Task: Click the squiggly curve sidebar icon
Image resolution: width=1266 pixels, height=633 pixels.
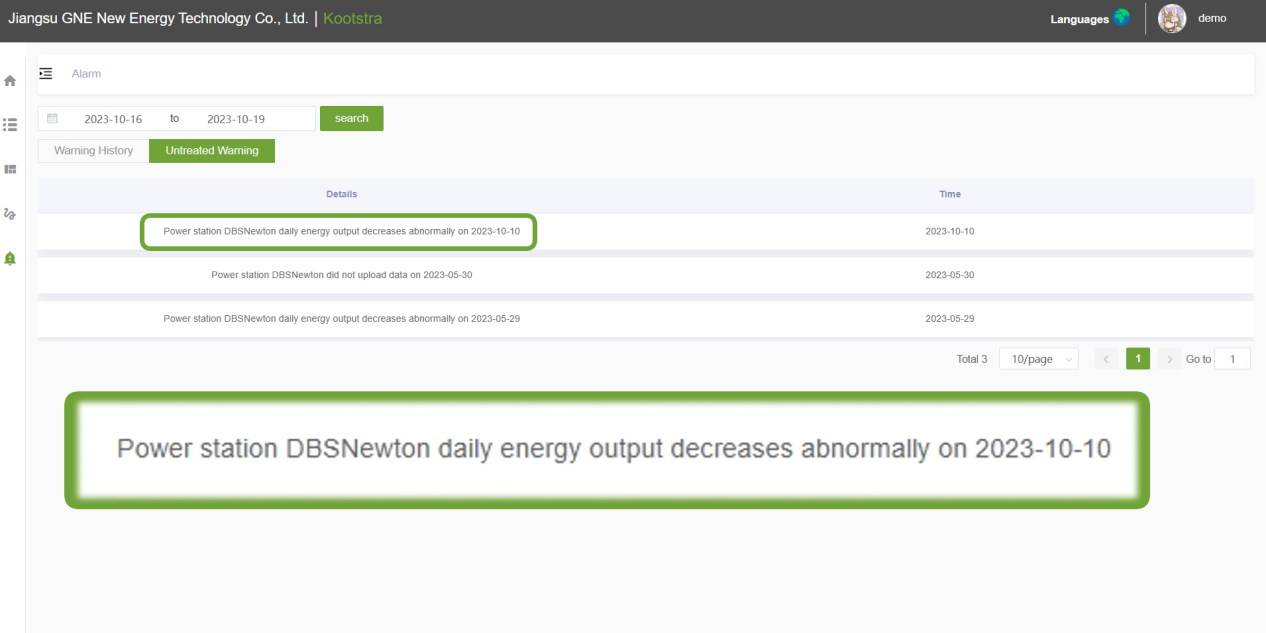Action: [x=11, y=214]
